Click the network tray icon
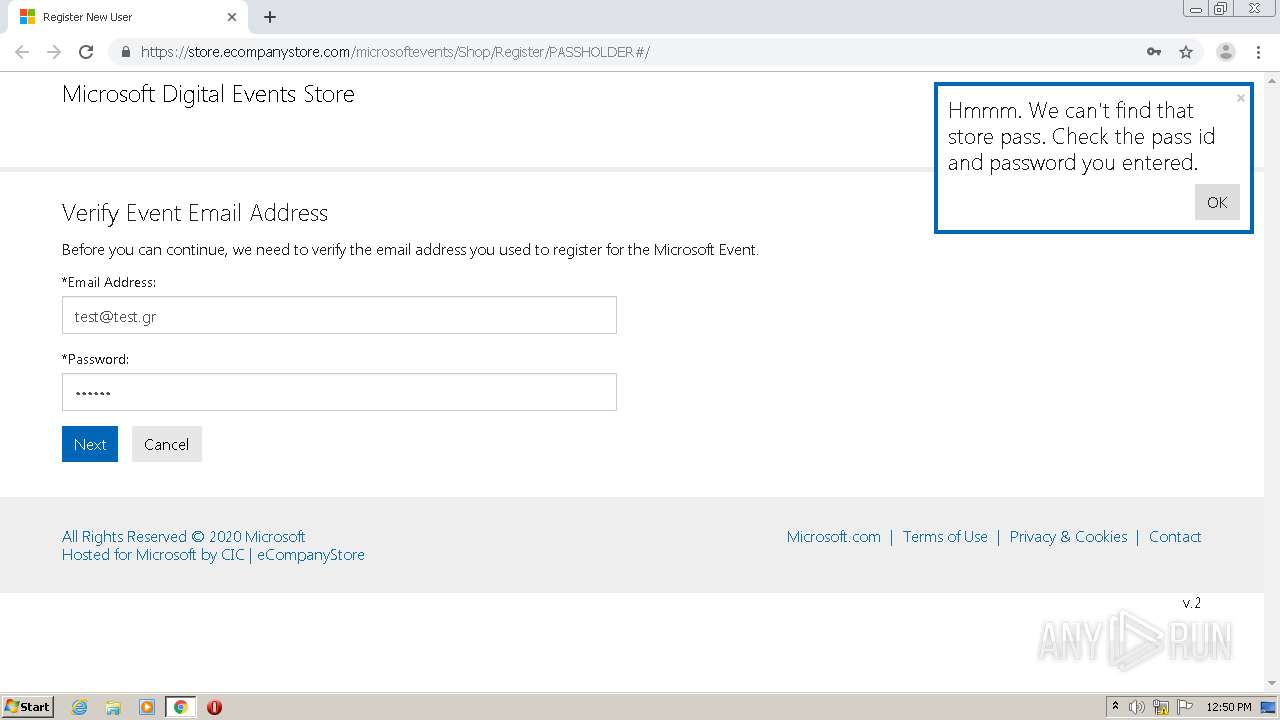This screenshot has width=1280, height=720. click(1161, 707)
